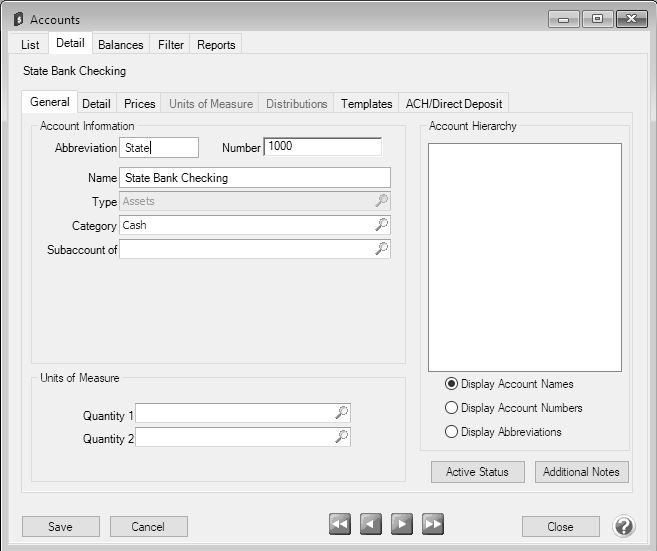Image resolution: width=657 pixels, height=551 pixels.
Task: Jump to the last account record
Action: (433, 525)
